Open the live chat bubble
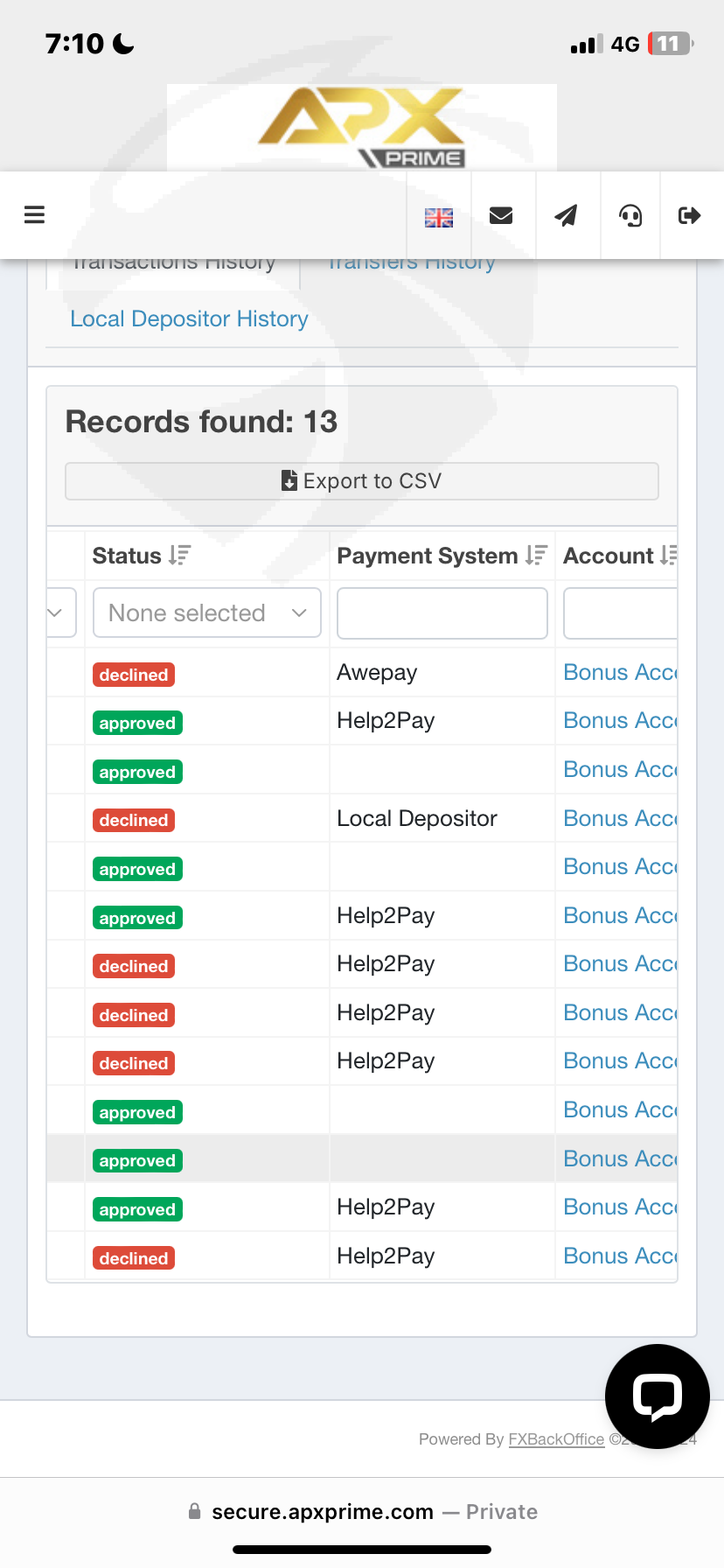Screen dimensions: 724x1568 tap(657, 1396)
